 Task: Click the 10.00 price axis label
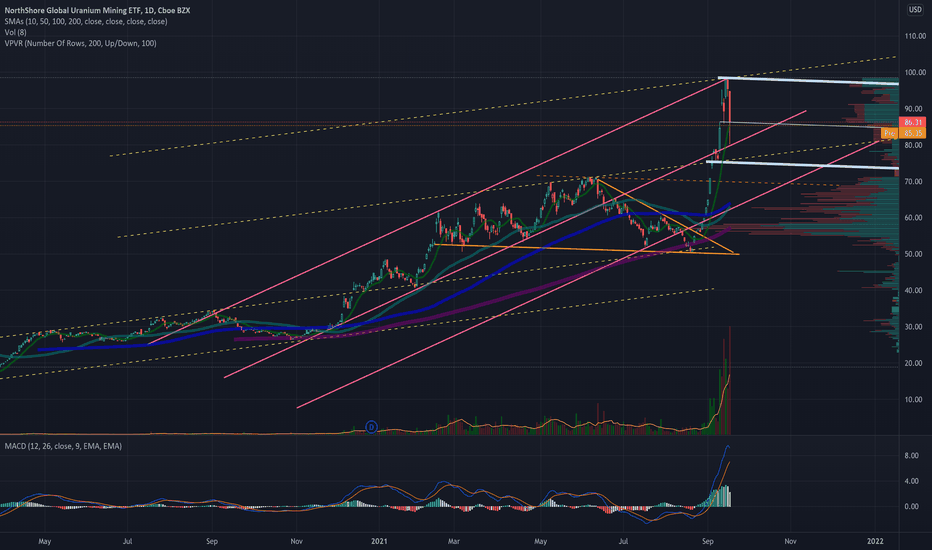click(915, 400)
